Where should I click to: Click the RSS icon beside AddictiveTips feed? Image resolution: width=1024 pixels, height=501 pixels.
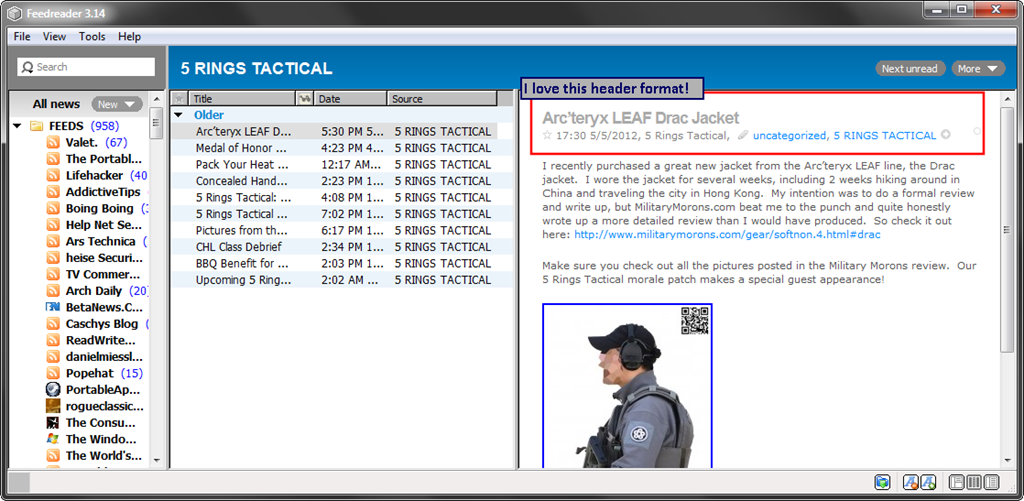pyautogui.click(x=54, y=192)
